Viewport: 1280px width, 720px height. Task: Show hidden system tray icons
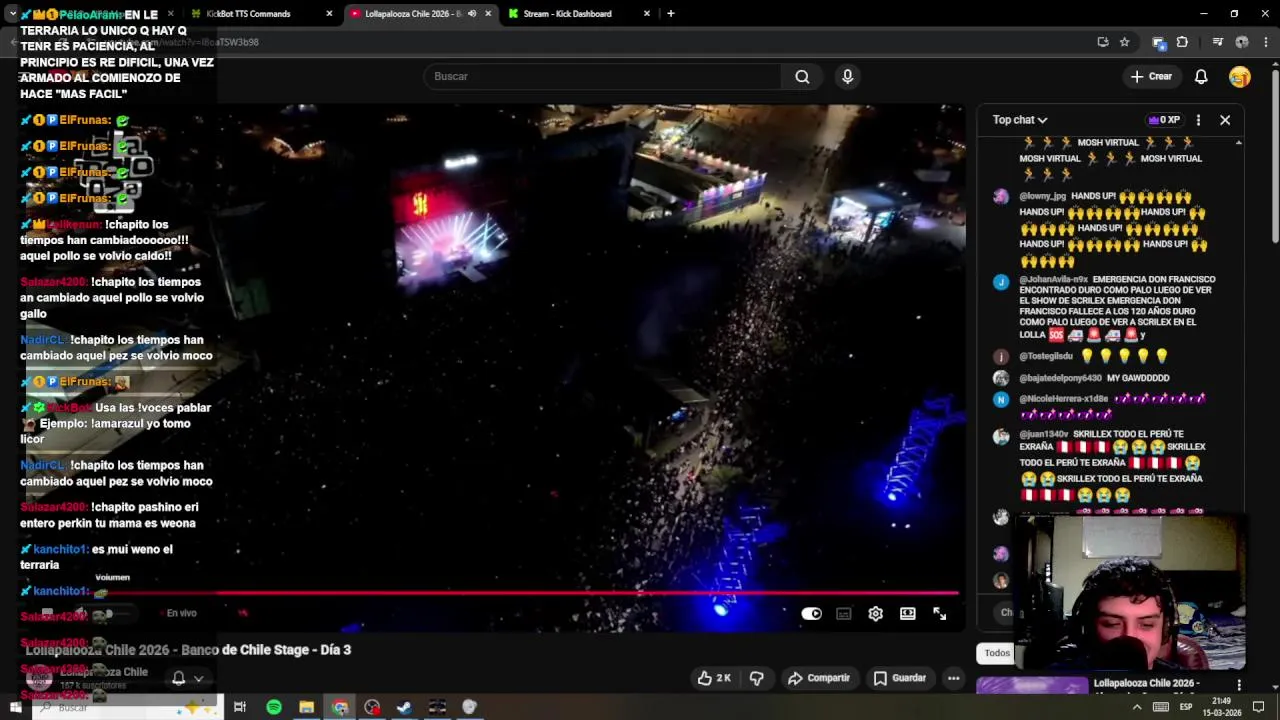point(1137,708)
